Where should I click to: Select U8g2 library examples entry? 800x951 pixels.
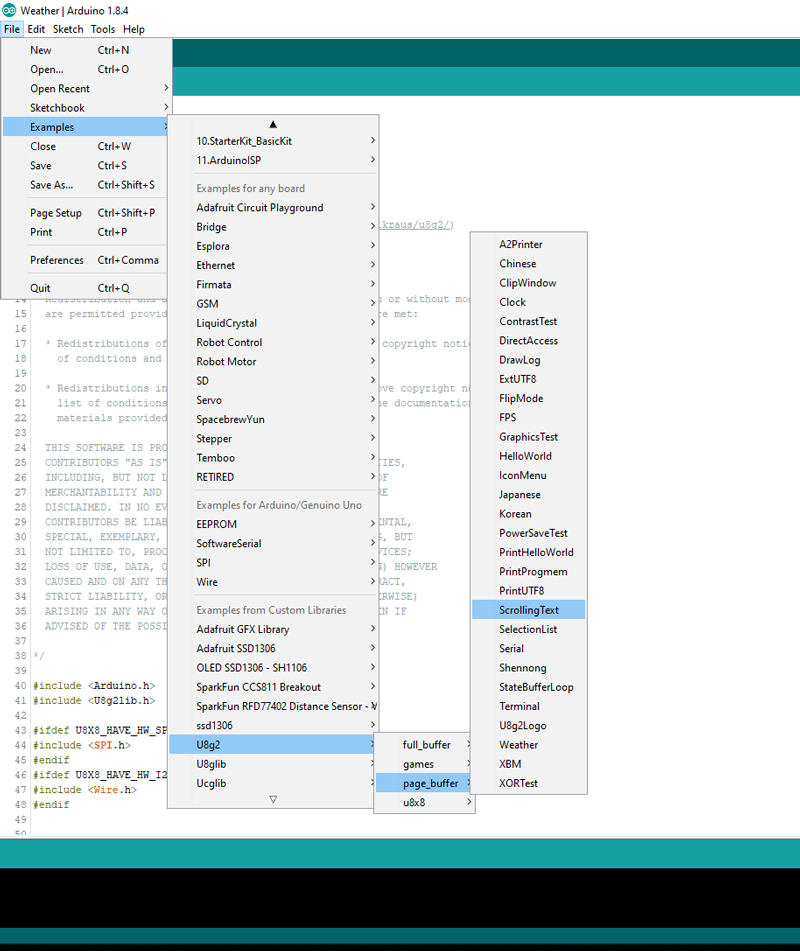[x=273, y=745]
